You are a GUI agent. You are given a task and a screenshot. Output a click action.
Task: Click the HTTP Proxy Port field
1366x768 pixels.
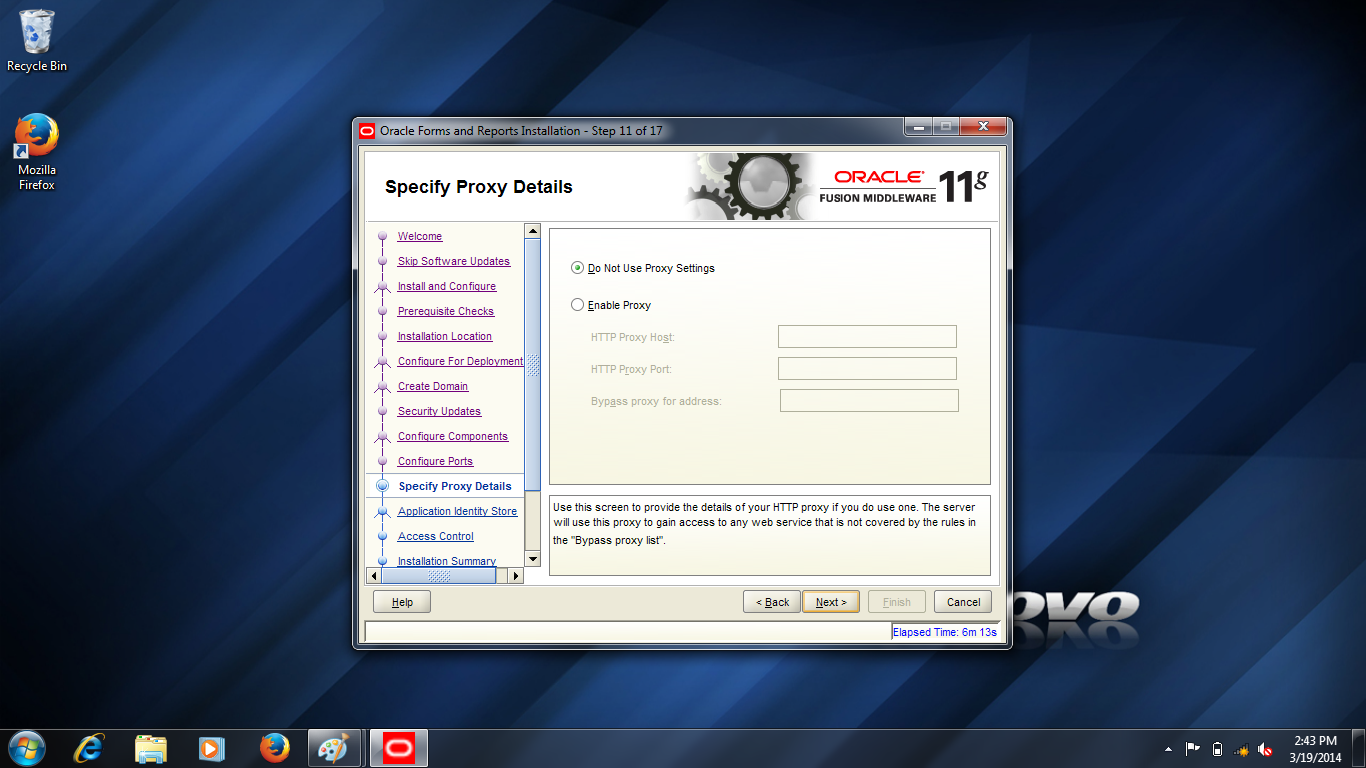pos(867,369)
